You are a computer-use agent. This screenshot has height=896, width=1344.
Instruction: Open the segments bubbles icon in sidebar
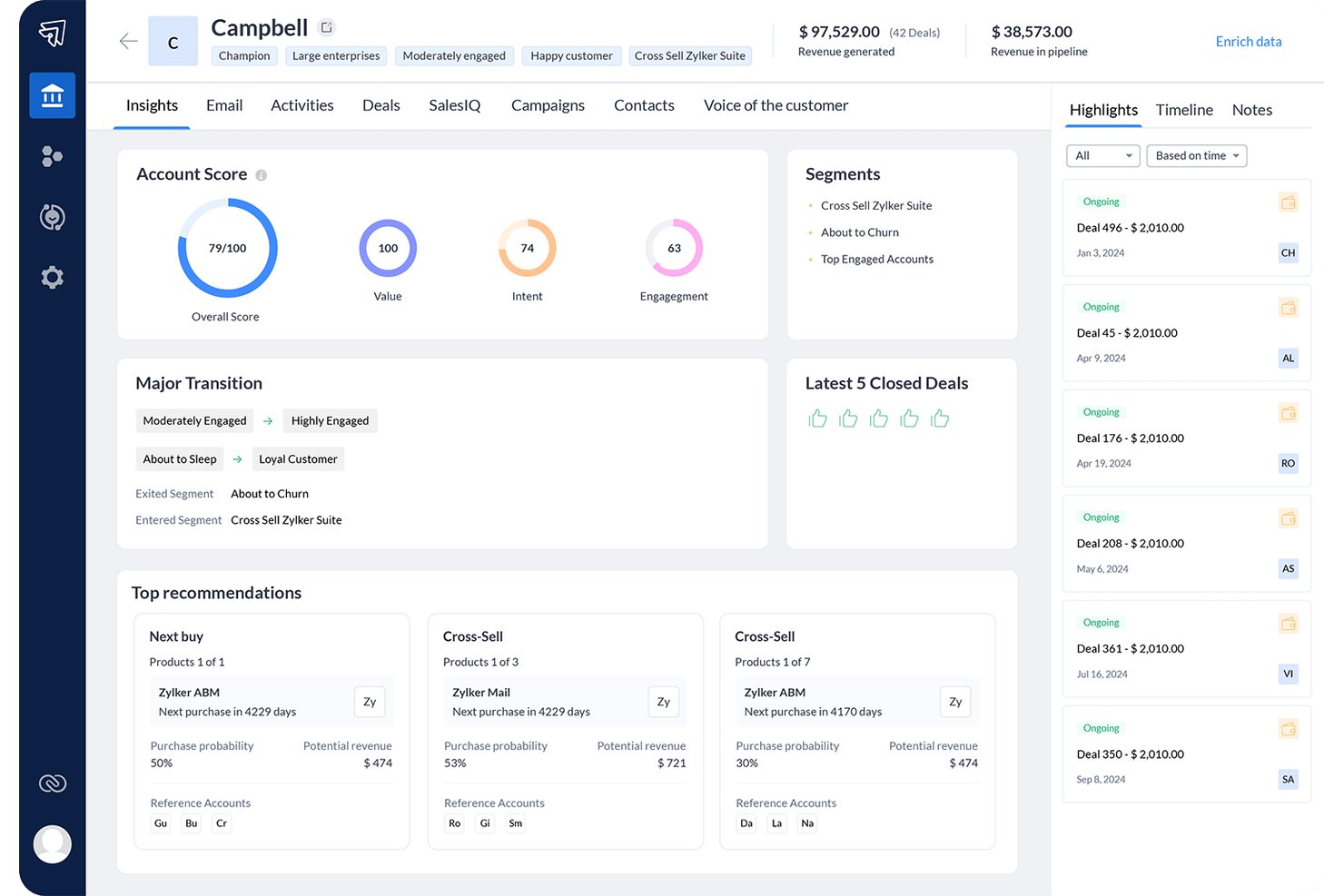(x=53, y=156)
